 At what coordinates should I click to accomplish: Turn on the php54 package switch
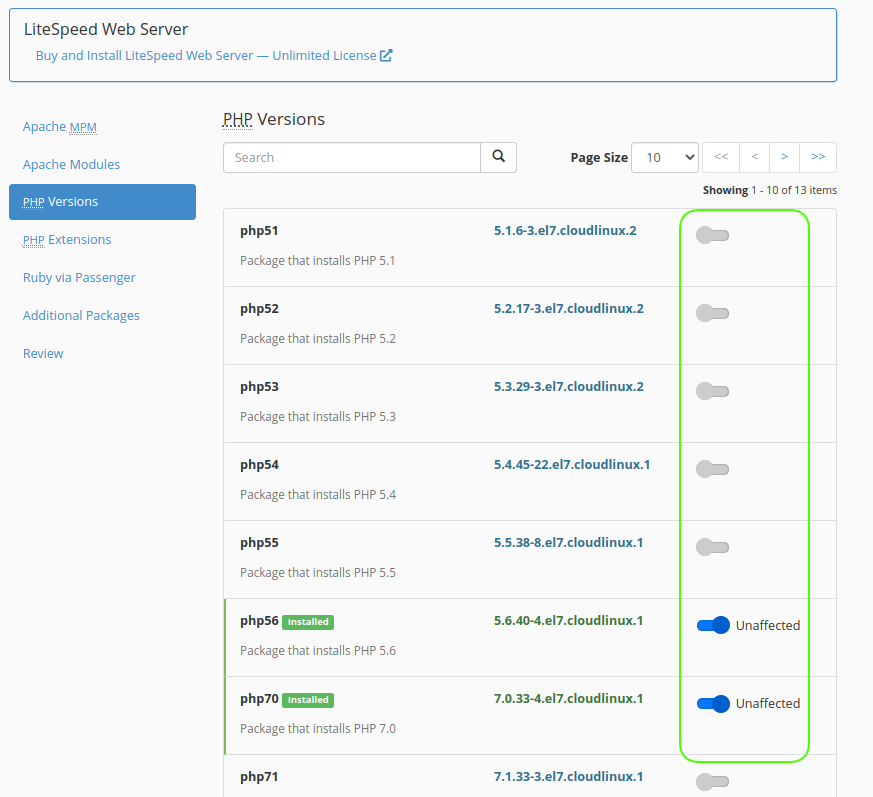coord(712,469)
